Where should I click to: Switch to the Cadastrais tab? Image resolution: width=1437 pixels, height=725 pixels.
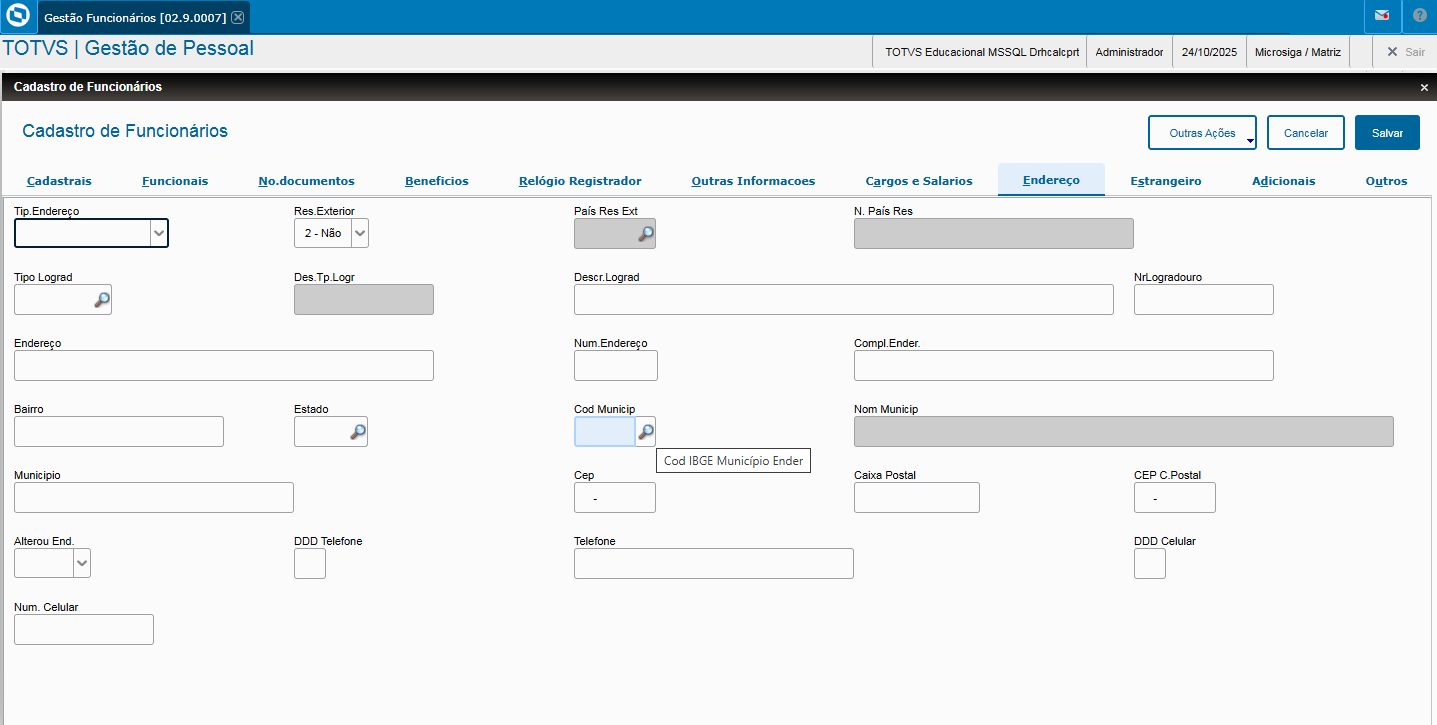click(x=59, y=181)
